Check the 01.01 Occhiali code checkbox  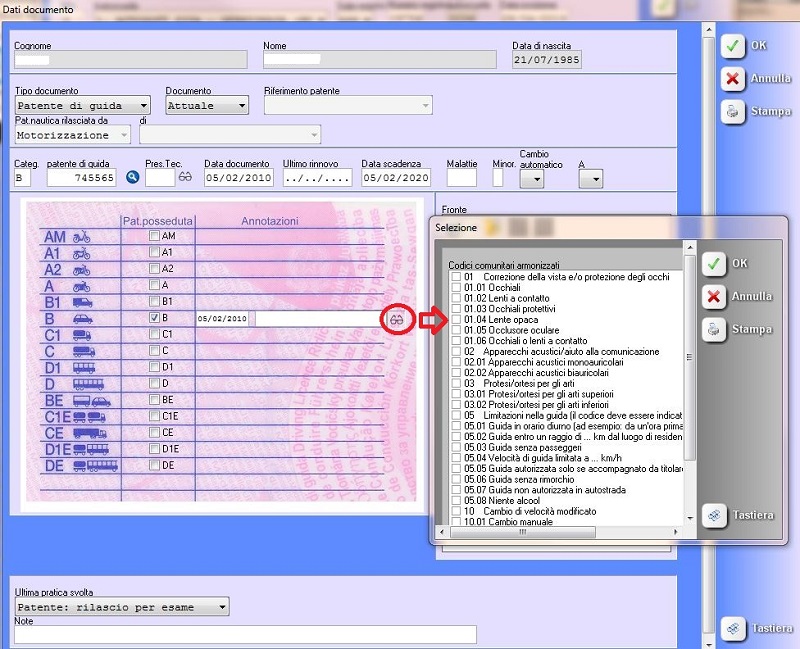[x=456, y=287]
